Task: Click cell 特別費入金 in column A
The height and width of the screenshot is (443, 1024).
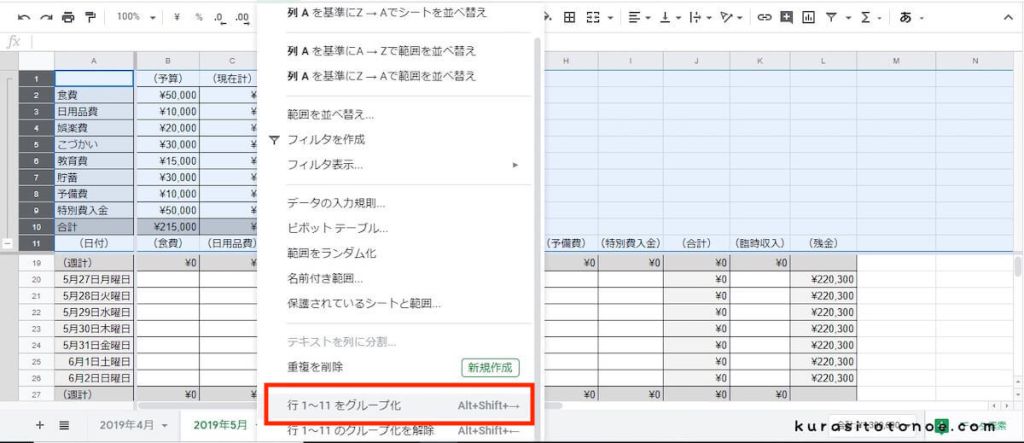Action: click(x=94, y=210)
